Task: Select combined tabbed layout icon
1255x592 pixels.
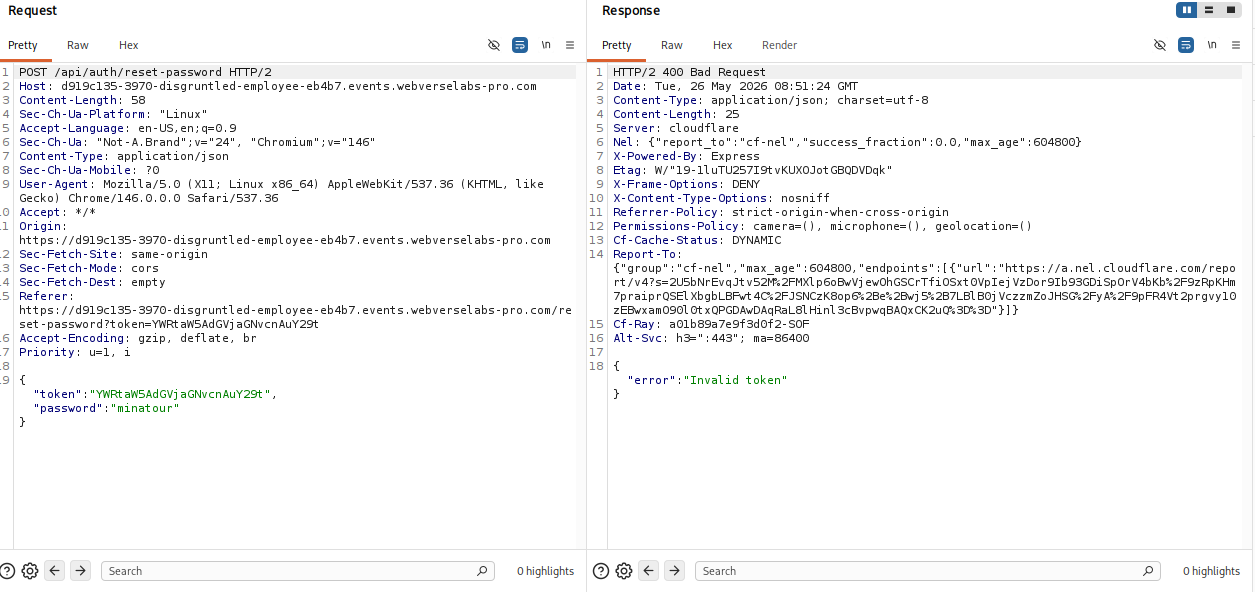Action: coord(1230,10)
